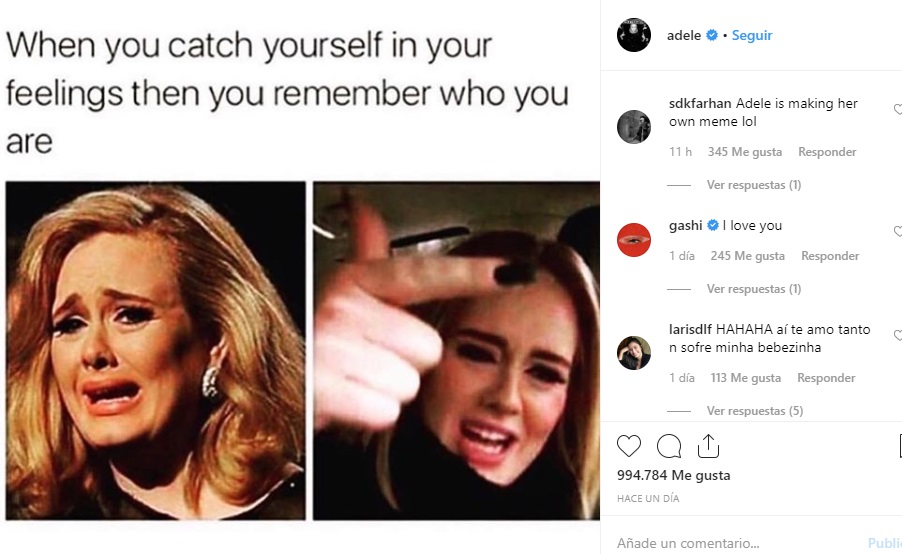The width and height of the screenshot is (902, 554).
Task: Follow adele with the Seguir link
Action: 752,35
